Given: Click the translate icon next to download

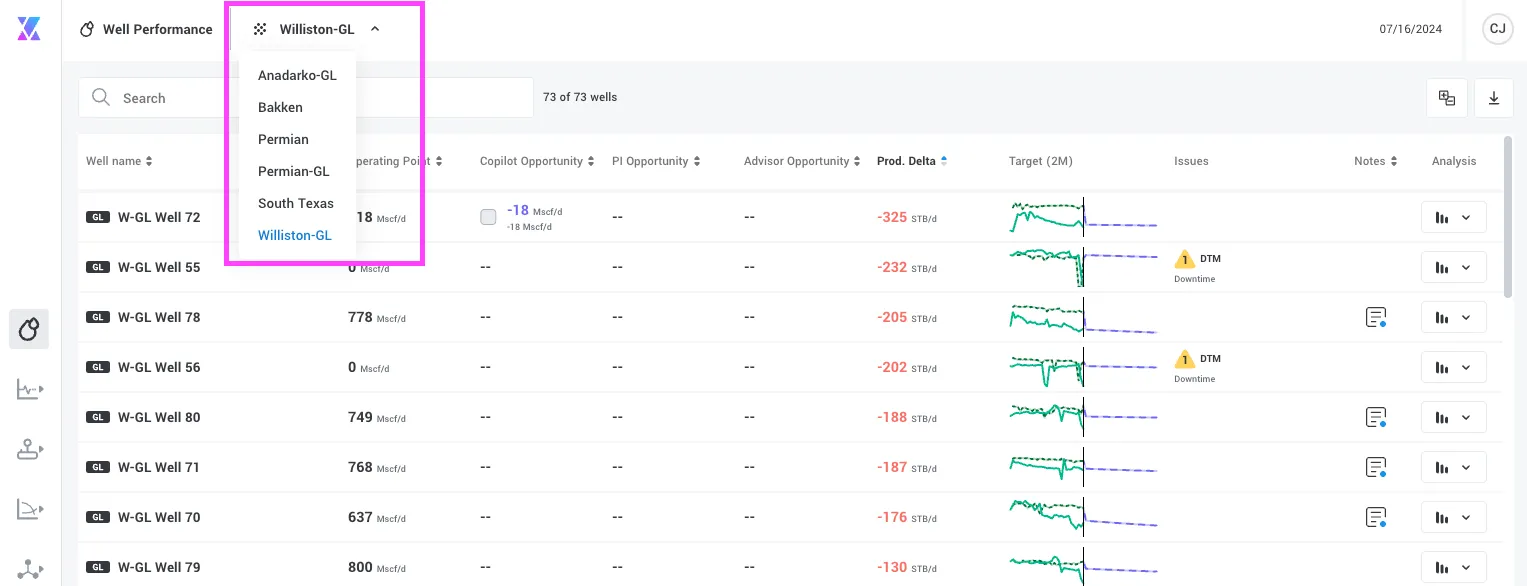Looking at the screenshot, I should (x=1447, y=98).
